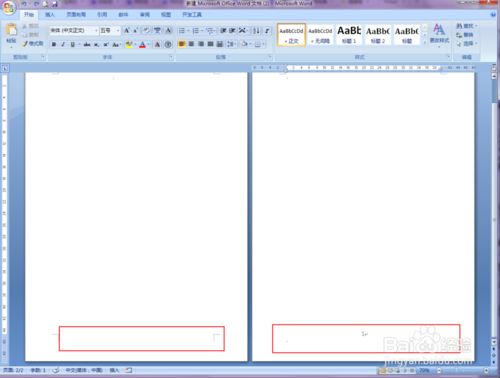The width and height of the screenshot is (500, 378).
Task: Switch to the Developer tools ribbon tab
Action: tap(192, 15)
